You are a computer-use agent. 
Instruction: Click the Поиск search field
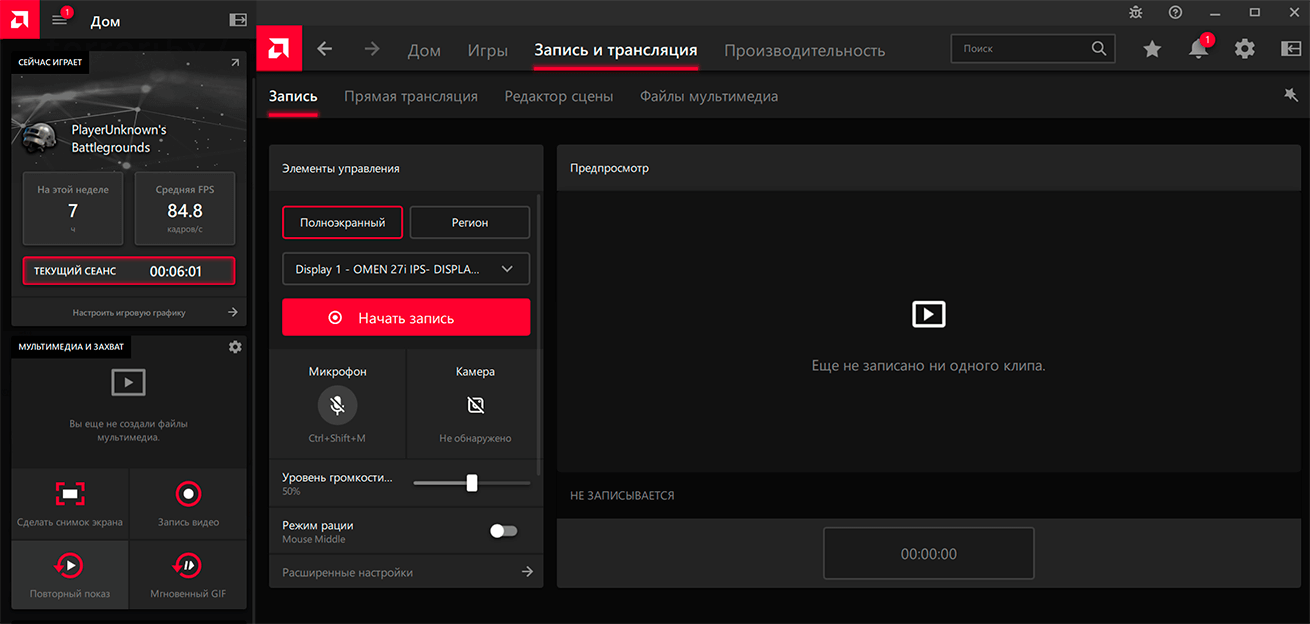[1022, 48]
